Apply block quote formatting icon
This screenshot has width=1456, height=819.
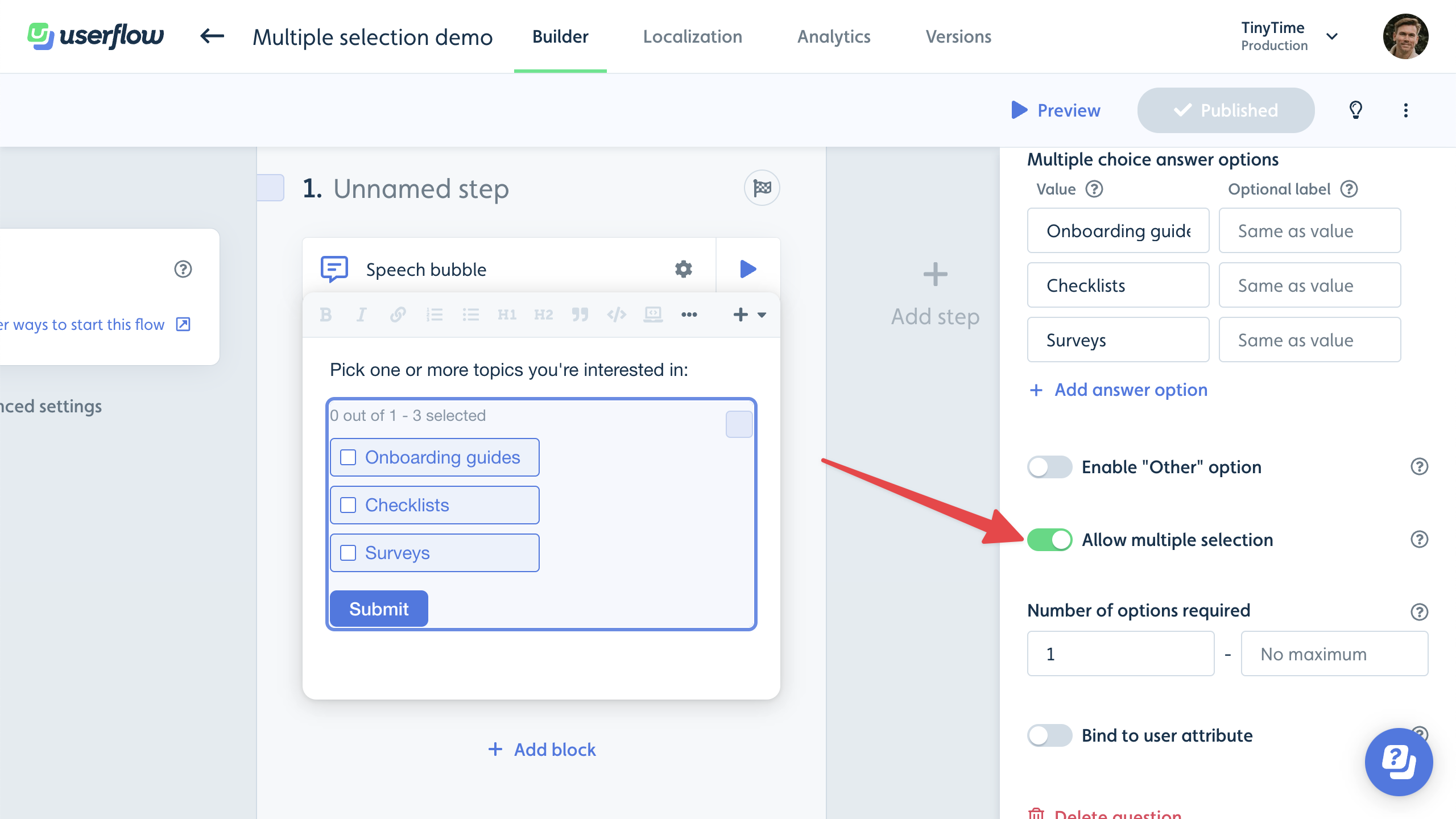pos(580,315)
